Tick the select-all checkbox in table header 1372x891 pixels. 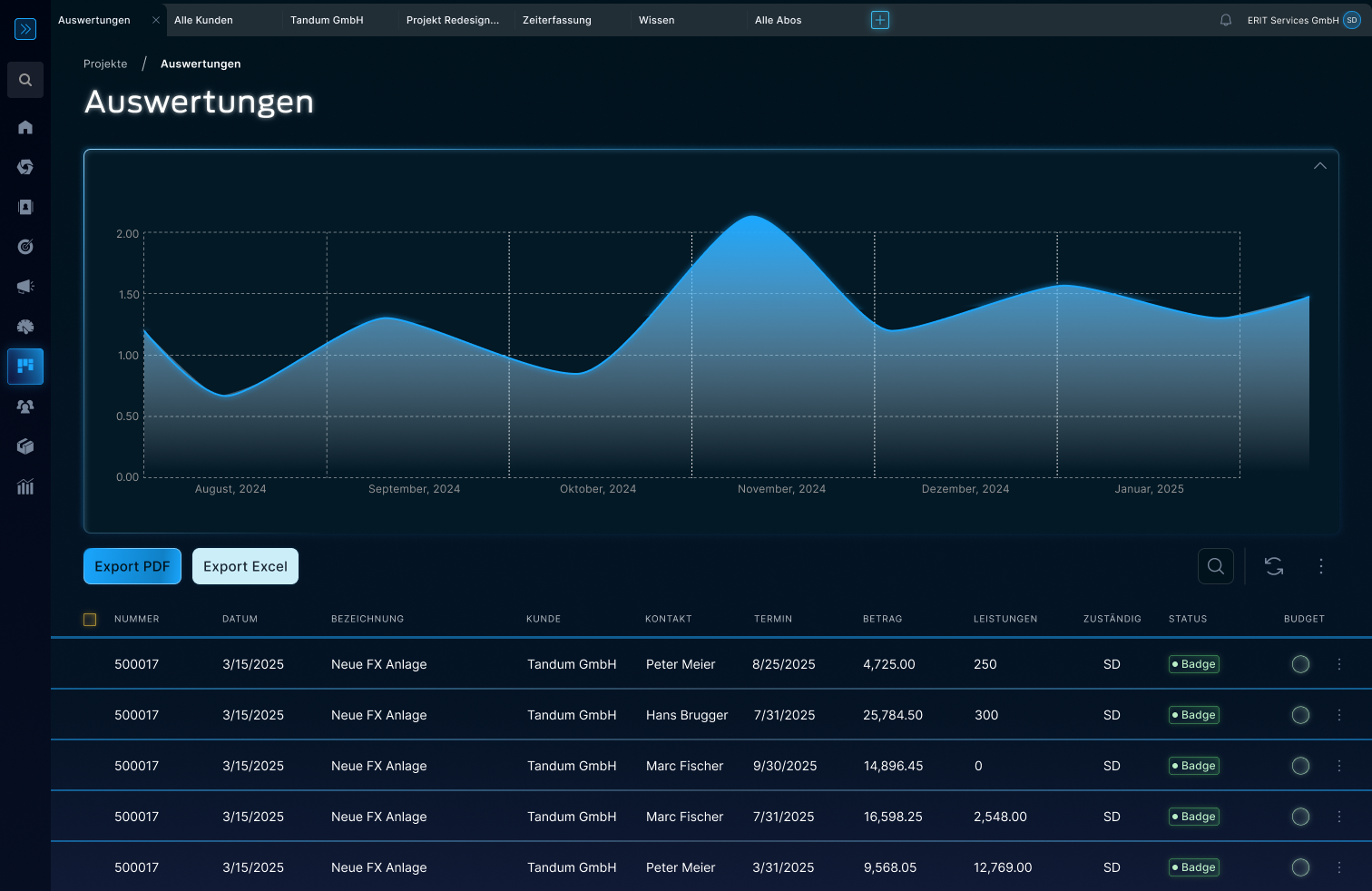tap(90, 620)
